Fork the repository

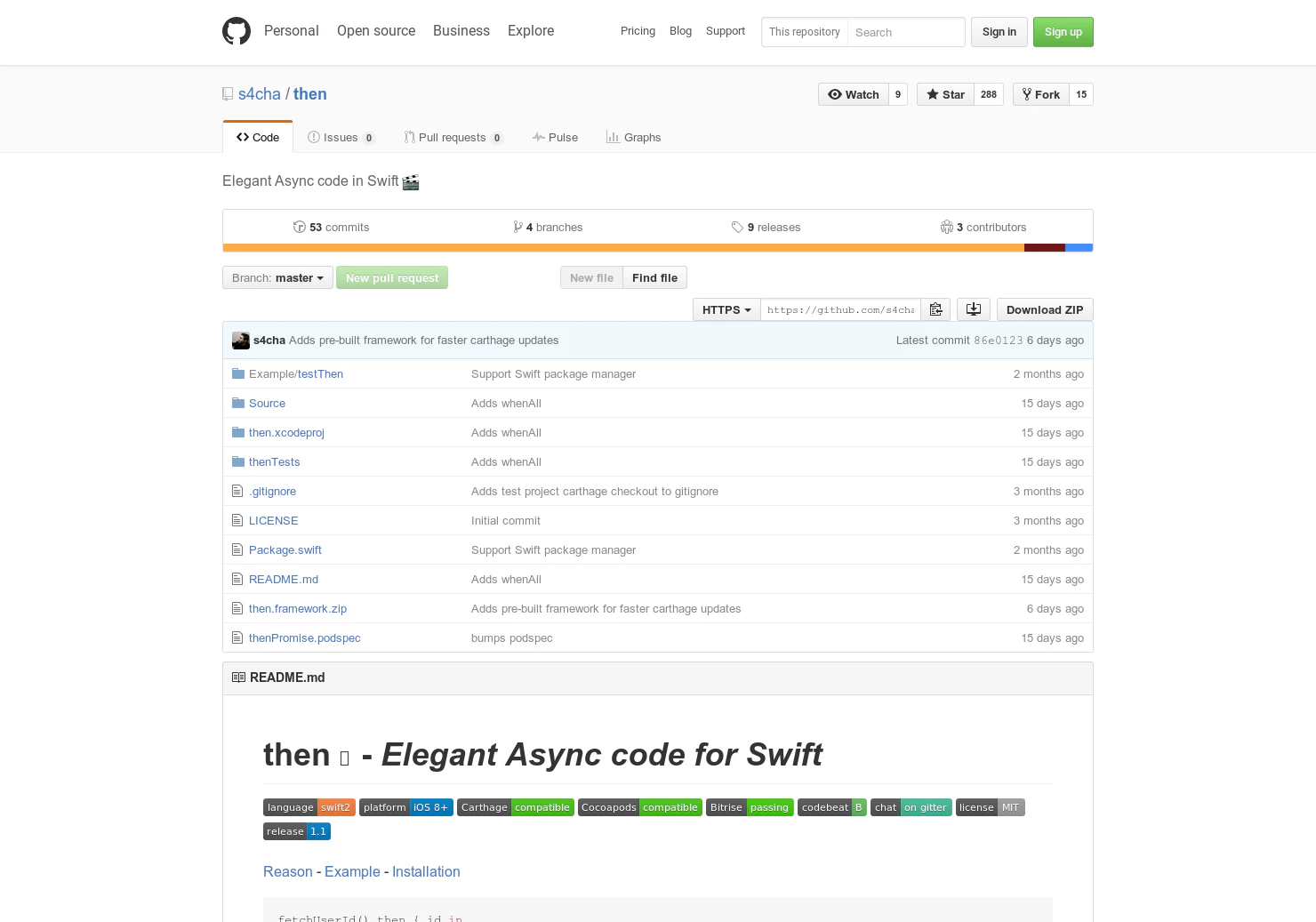1041,94
